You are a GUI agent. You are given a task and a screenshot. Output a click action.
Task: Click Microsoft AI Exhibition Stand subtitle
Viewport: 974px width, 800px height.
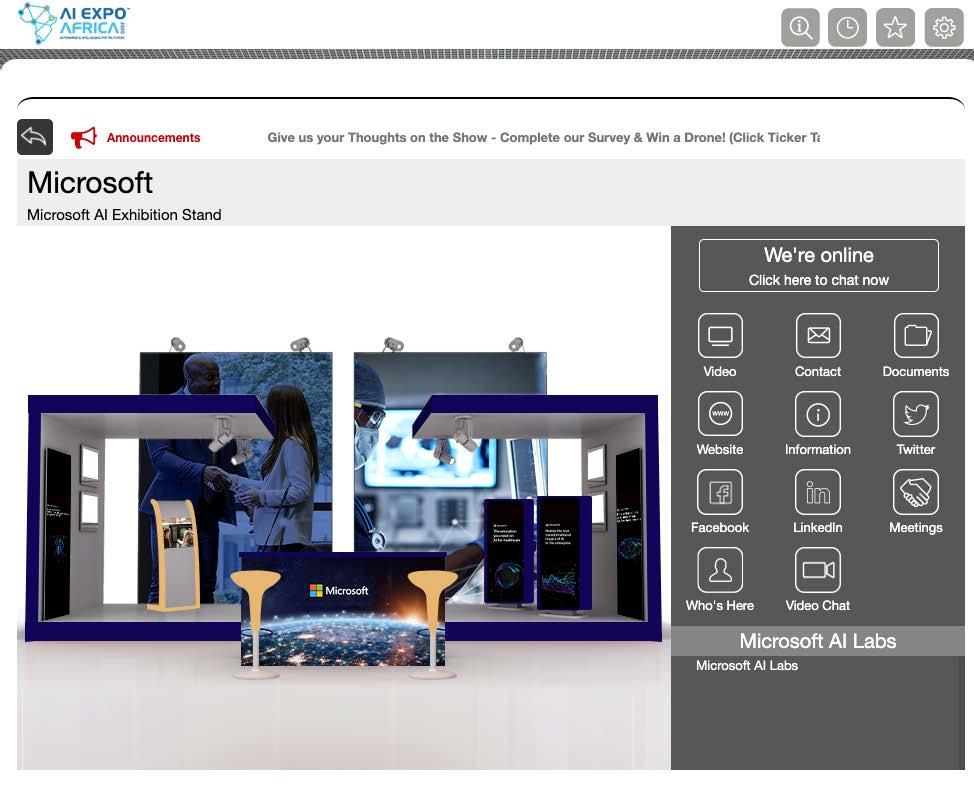click(124, 215)
